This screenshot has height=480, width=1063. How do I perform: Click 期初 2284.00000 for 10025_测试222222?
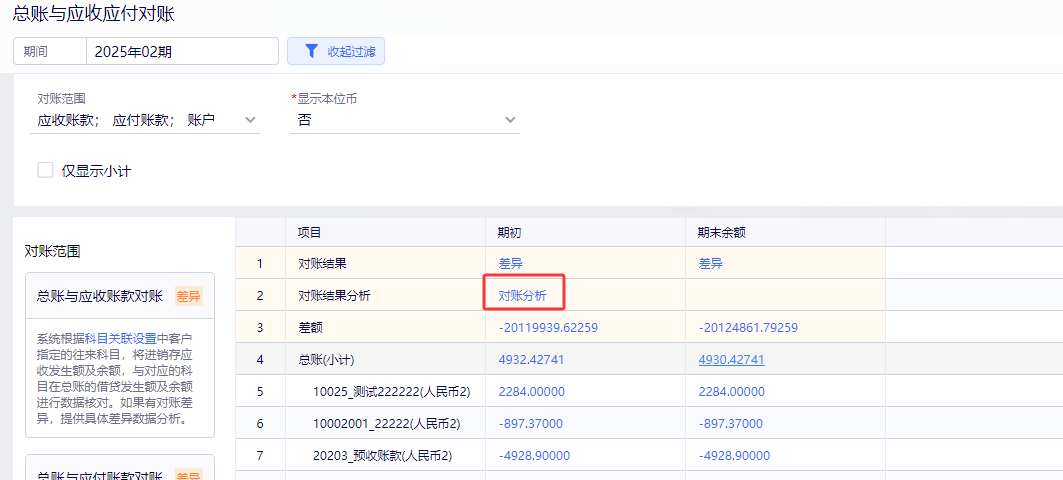[532, 391]
